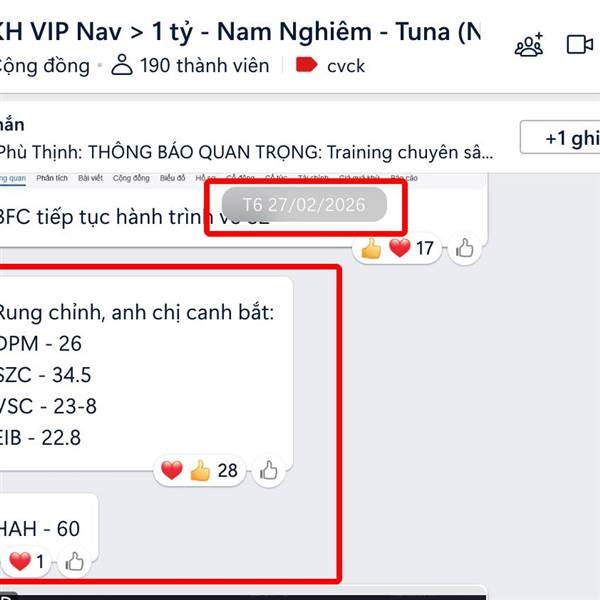Screen dimensions: 600x600
Task: Click the member person icon
Action: coord(122,65)
